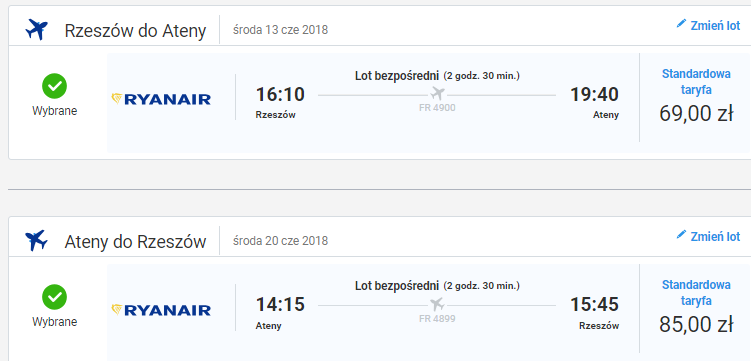The height and width of the screenshot is (361, 751).
Task: Click the grey plane icon above FR 4900
Action: tap(437, 93)
